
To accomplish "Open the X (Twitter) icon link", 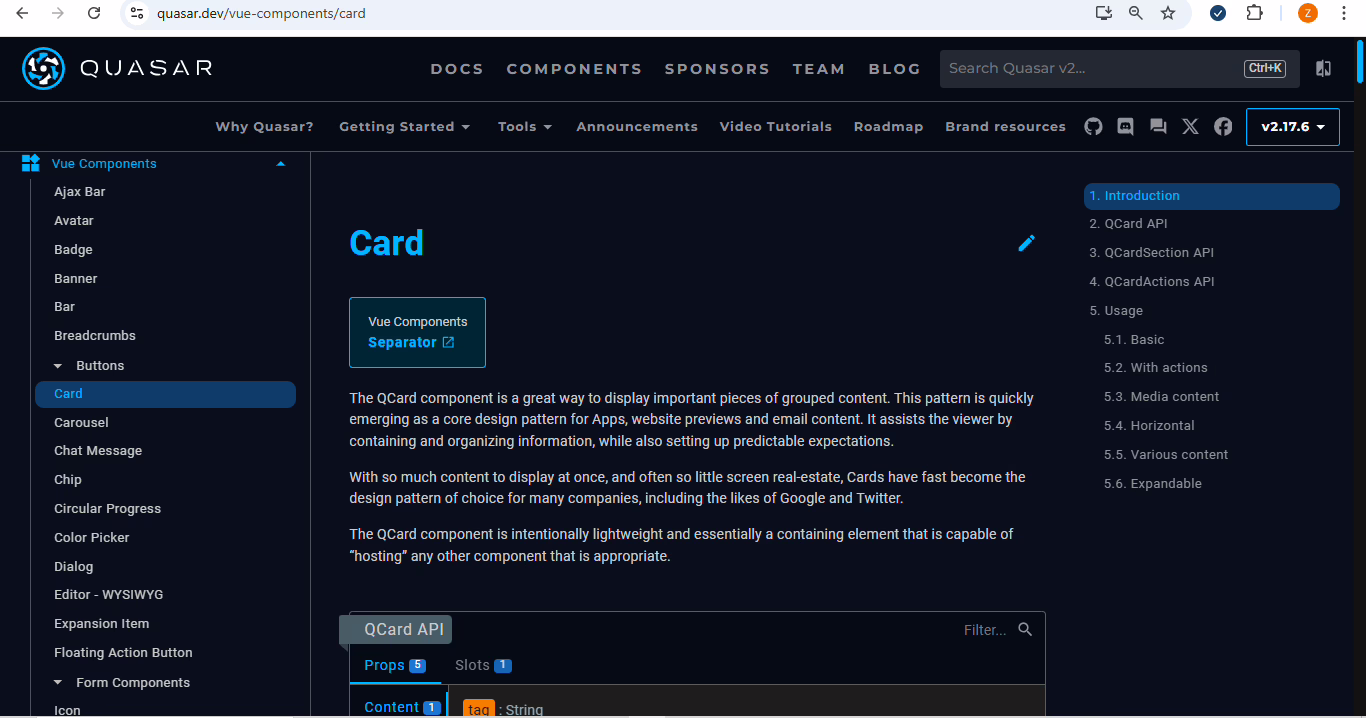I will [x=1190, y=126].
